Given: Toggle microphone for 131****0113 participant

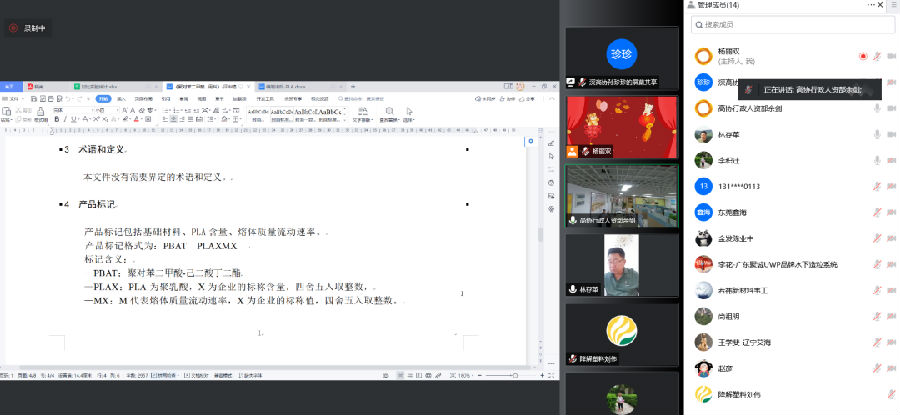Looking at the screenshot, I should (x=877, y=186).
